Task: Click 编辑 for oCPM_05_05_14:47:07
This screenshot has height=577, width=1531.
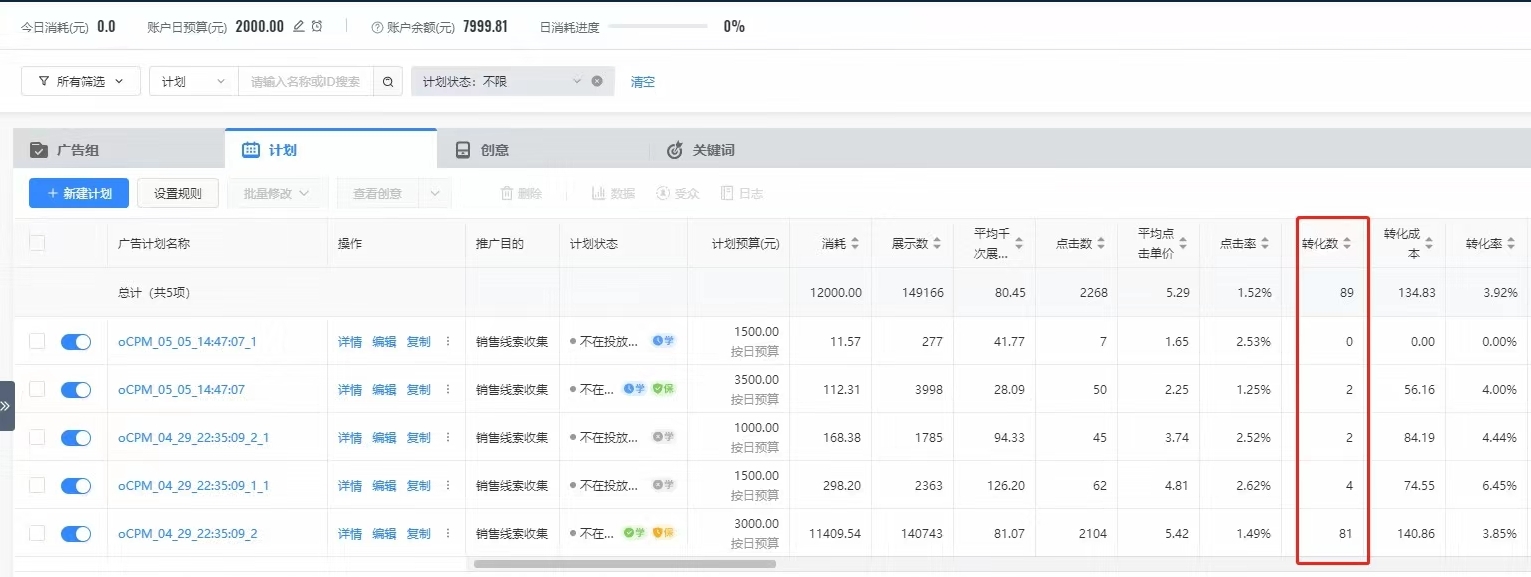Action: click(384, 389)
